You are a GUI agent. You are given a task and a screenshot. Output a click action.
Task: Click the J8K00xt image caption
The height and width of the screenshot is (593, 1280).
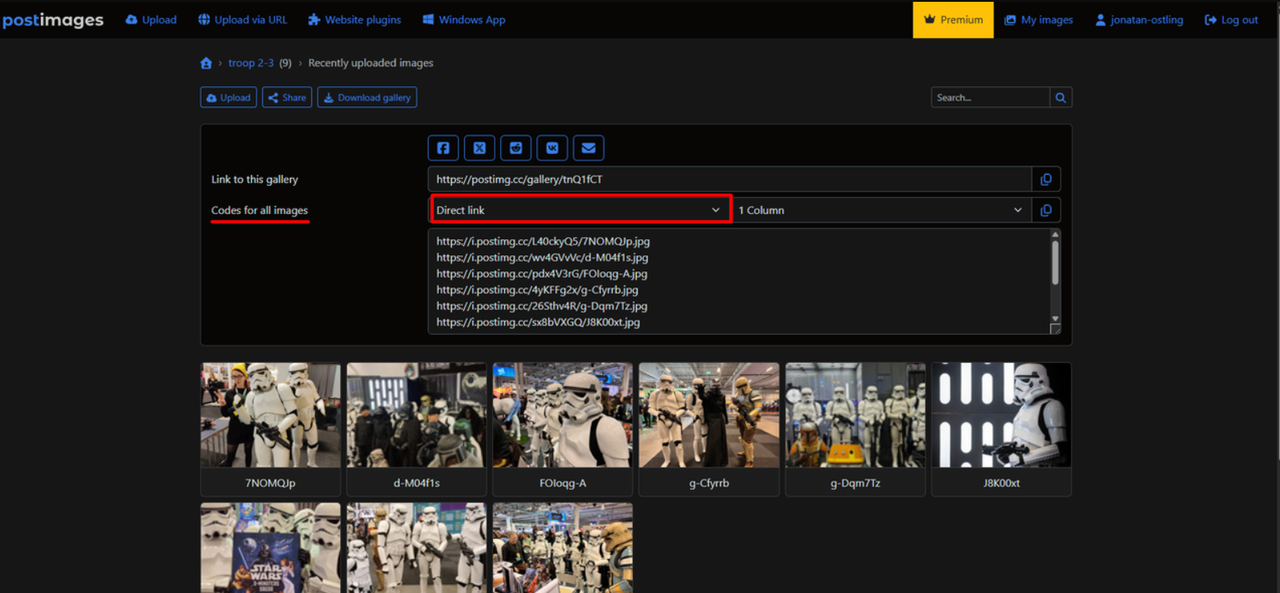[1001, 483]
